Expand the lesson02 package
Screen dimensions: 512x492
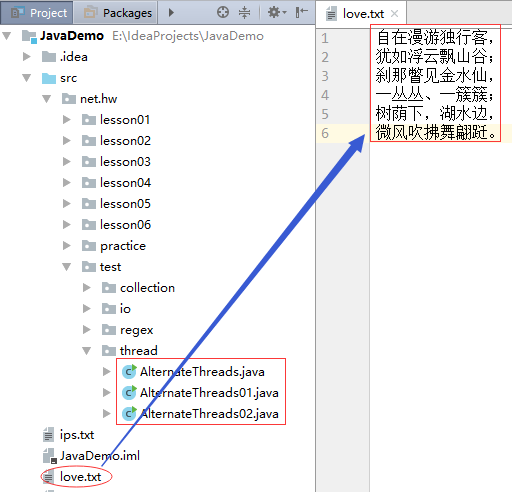coord(67,141)
